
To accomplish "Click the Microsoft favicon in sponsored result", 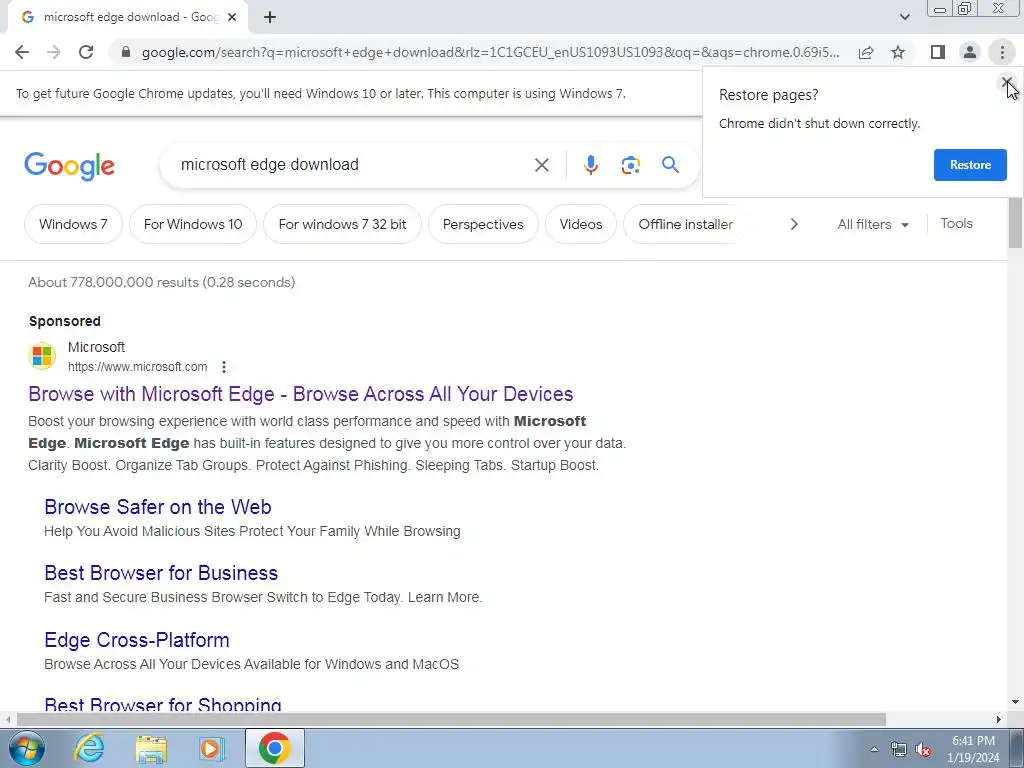I will click(42, 356).
